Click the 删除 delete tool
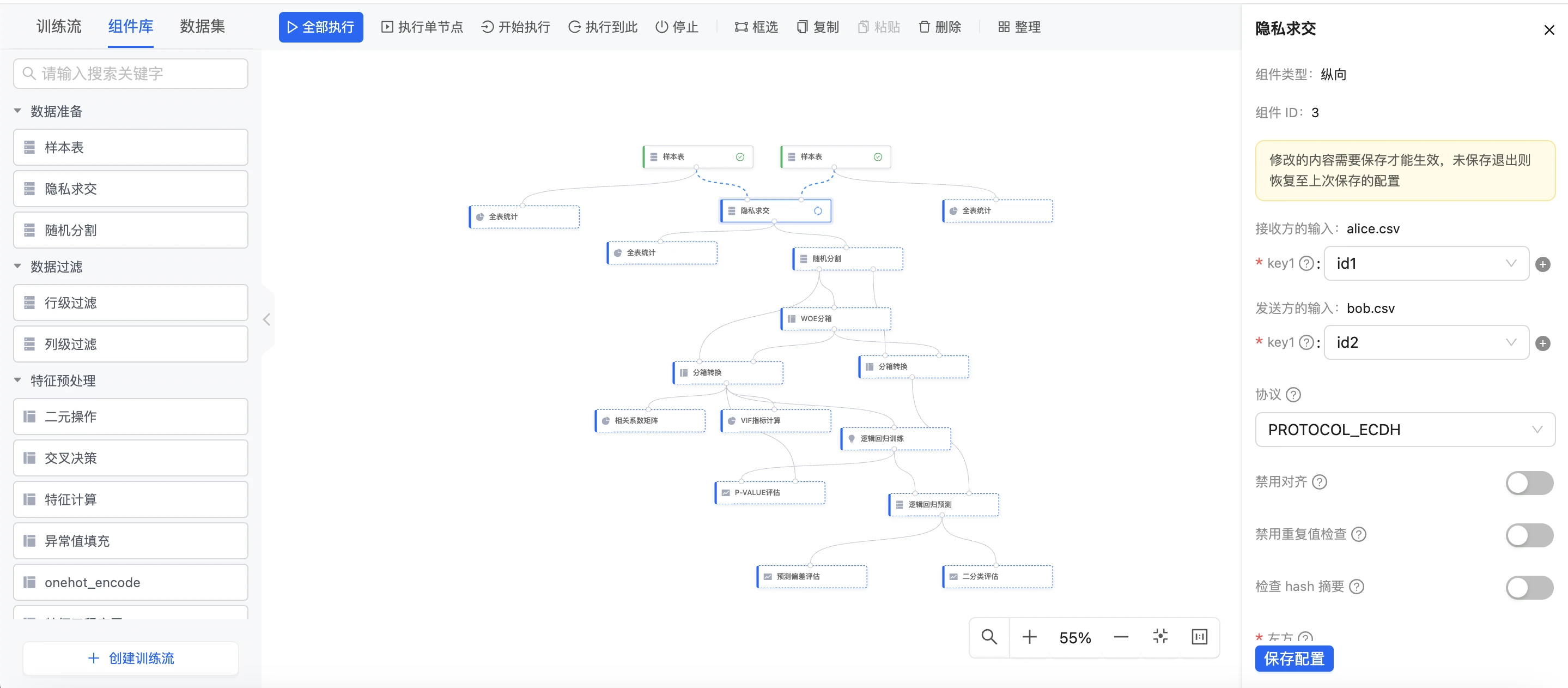Screen dimensions: 1568x688 click(x=940, y=27)
